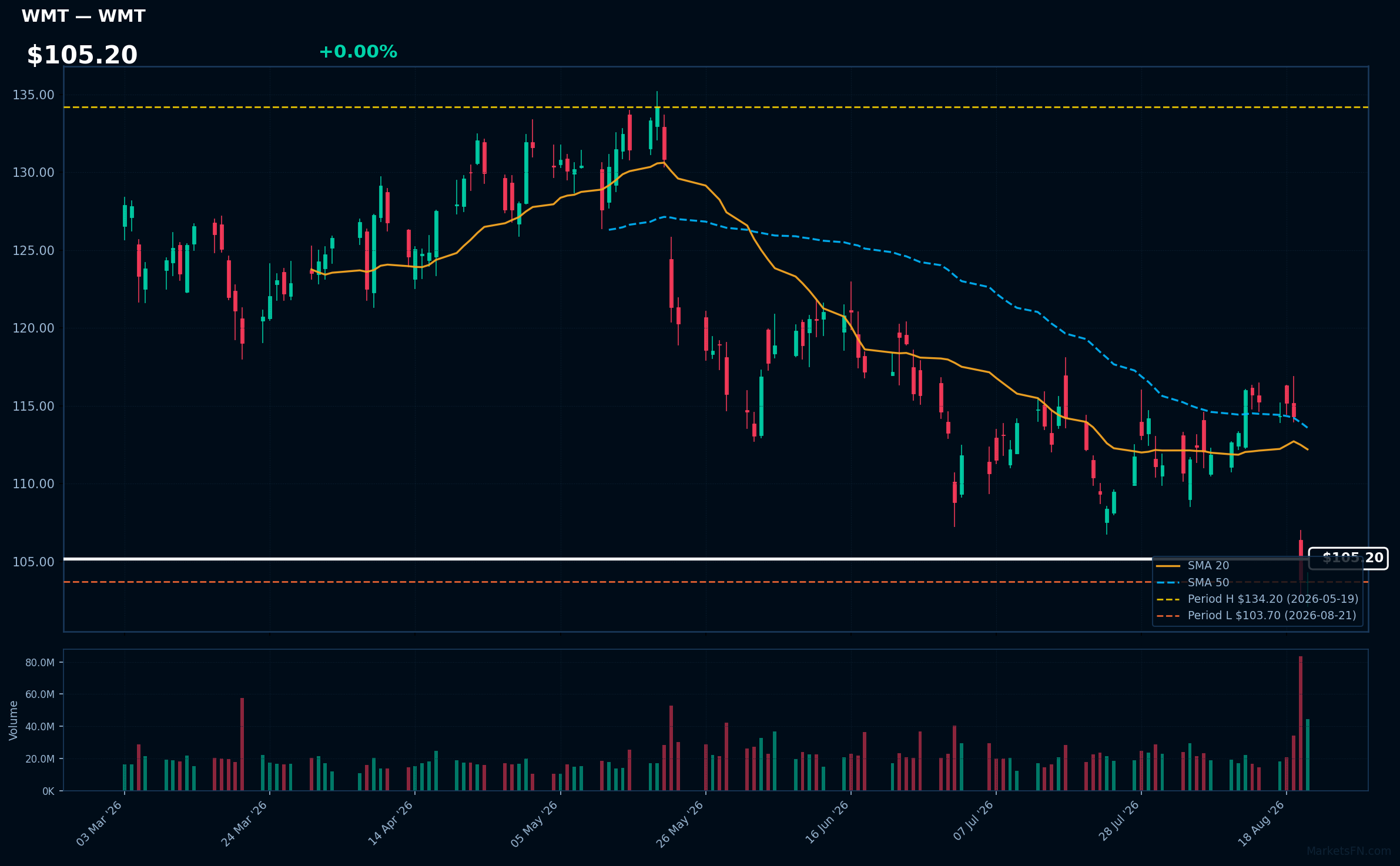Click the Period H $134.20 legend entry
This screenshot has height=866, width=1400.
tap(1258, 599)
